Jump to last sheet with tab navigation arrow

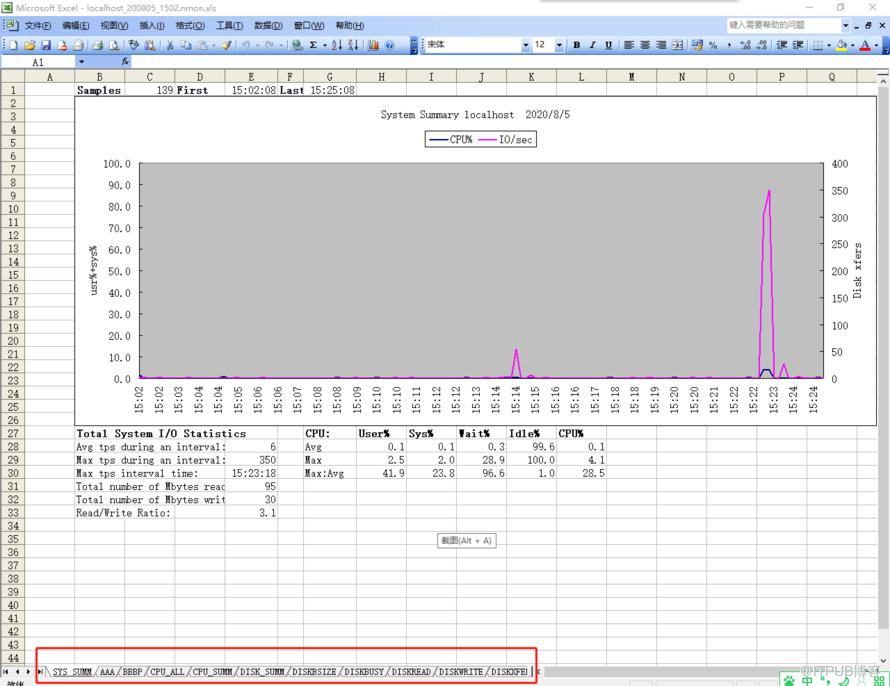(40, 672)
